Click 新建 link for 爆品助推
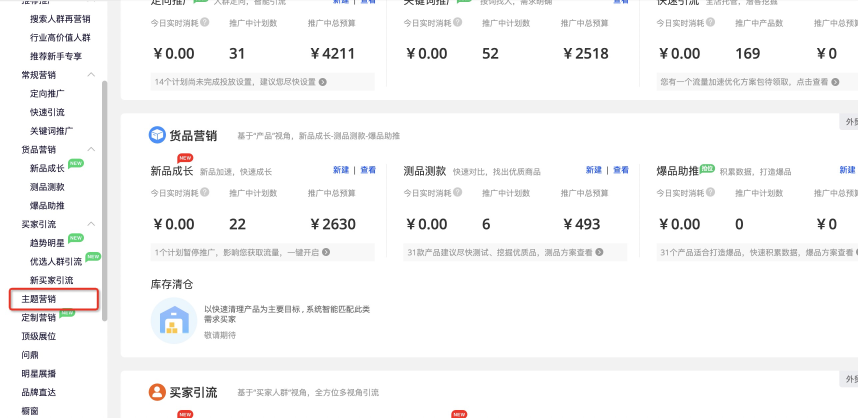The image size is (858, 418). [847, 170]
